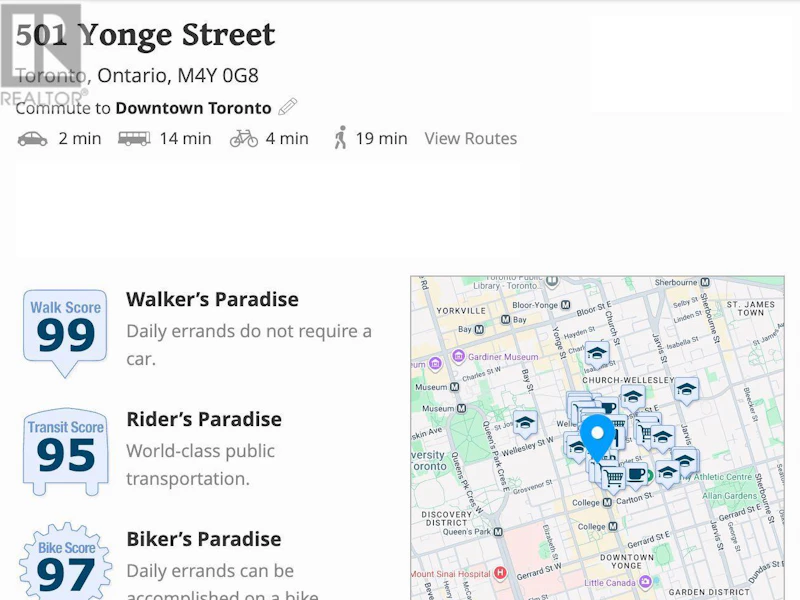Screen dimensions: 800x600
Task: Click the 14 min transit time
Action: 185,138
